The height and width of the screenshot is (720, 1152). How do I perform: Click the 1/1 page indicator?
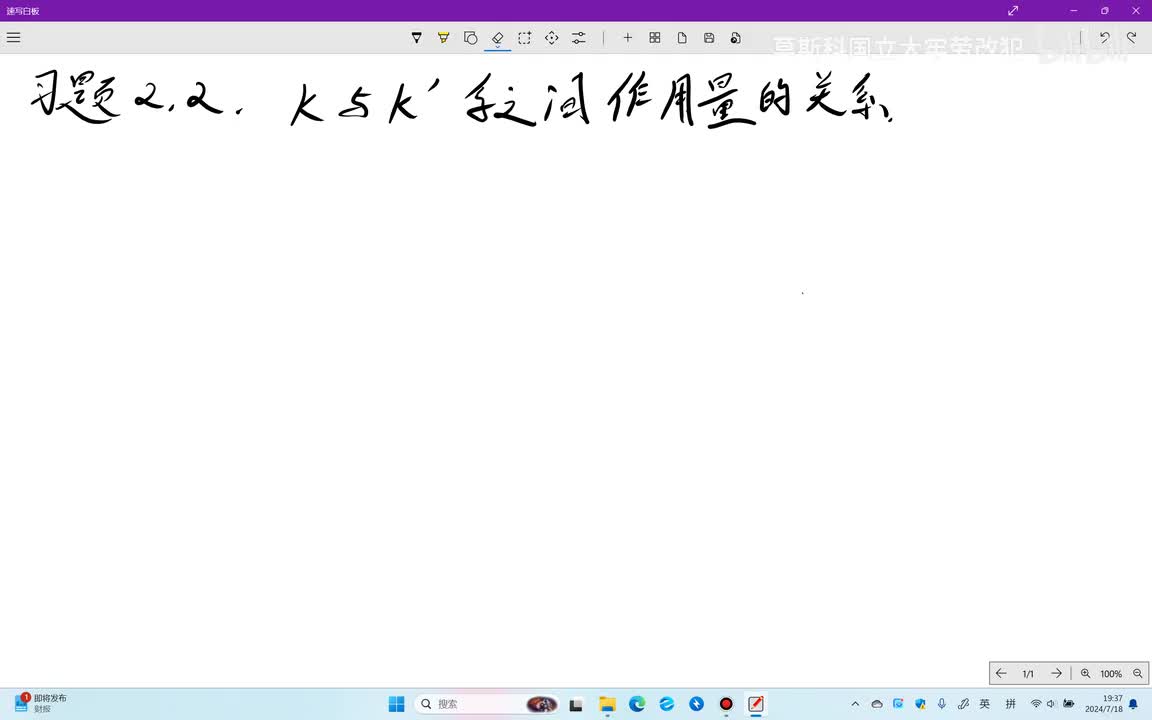pos(1028,674)
